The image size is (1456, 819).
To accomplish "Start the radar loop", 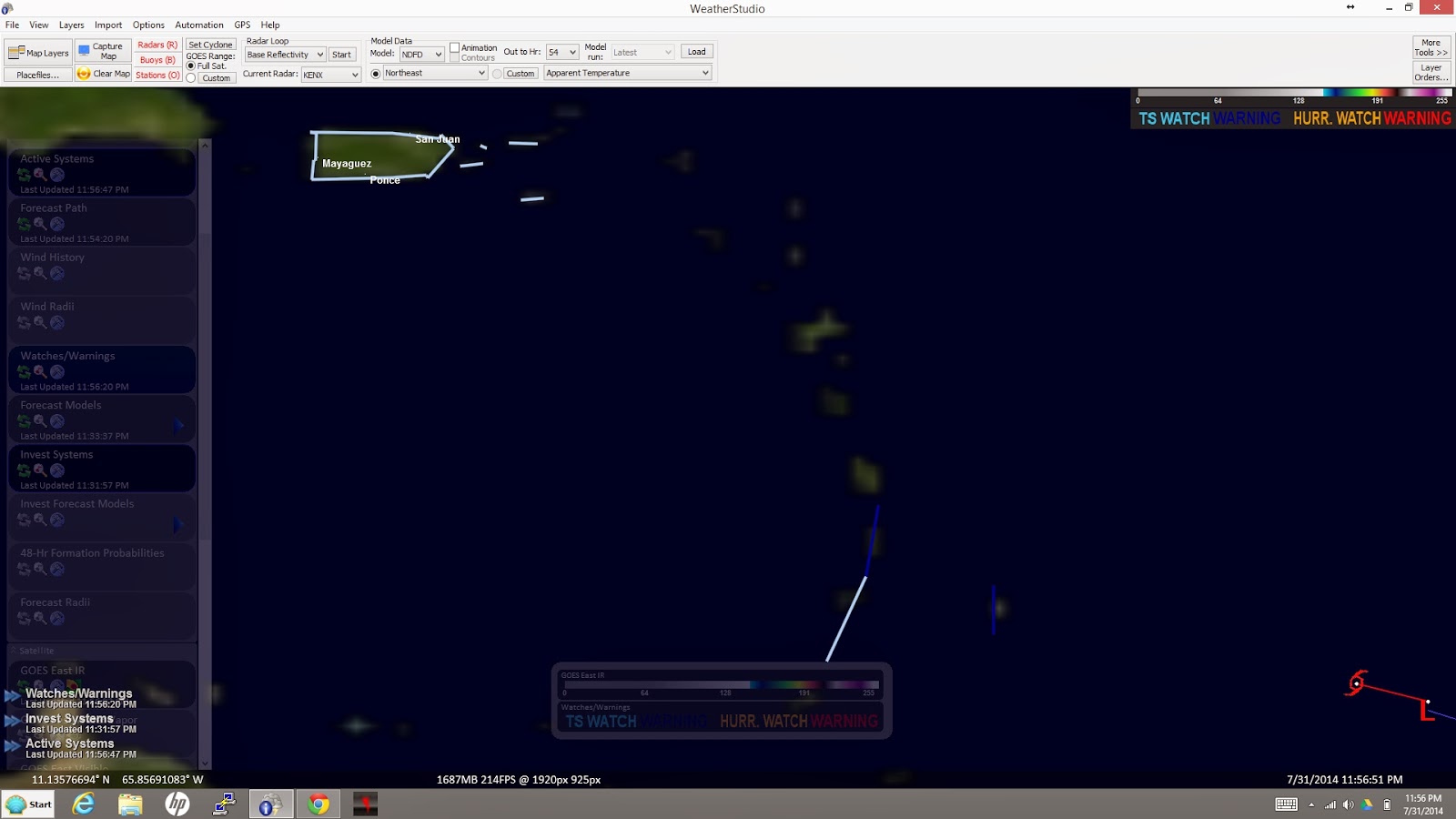I will click(341, 55).
